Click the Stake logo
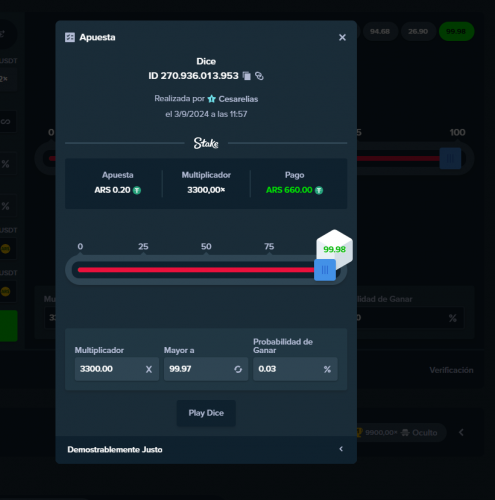 (206, 143)
